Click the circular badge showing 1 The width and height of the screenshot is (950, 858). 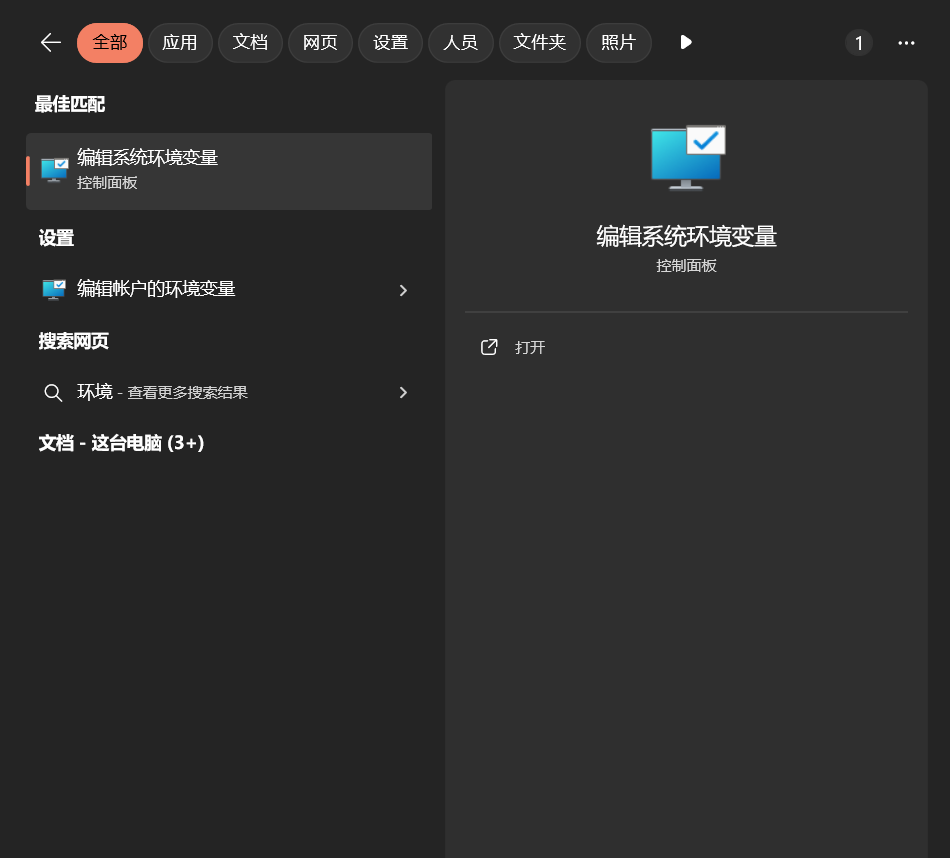pyautogui.click(x=859, y=43)
